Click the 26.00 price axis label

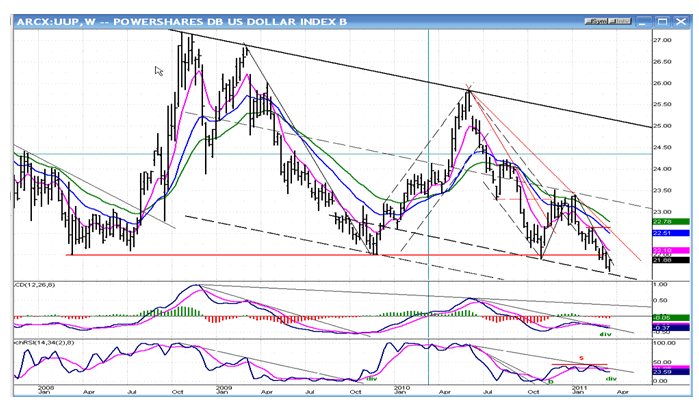(662, 83)
